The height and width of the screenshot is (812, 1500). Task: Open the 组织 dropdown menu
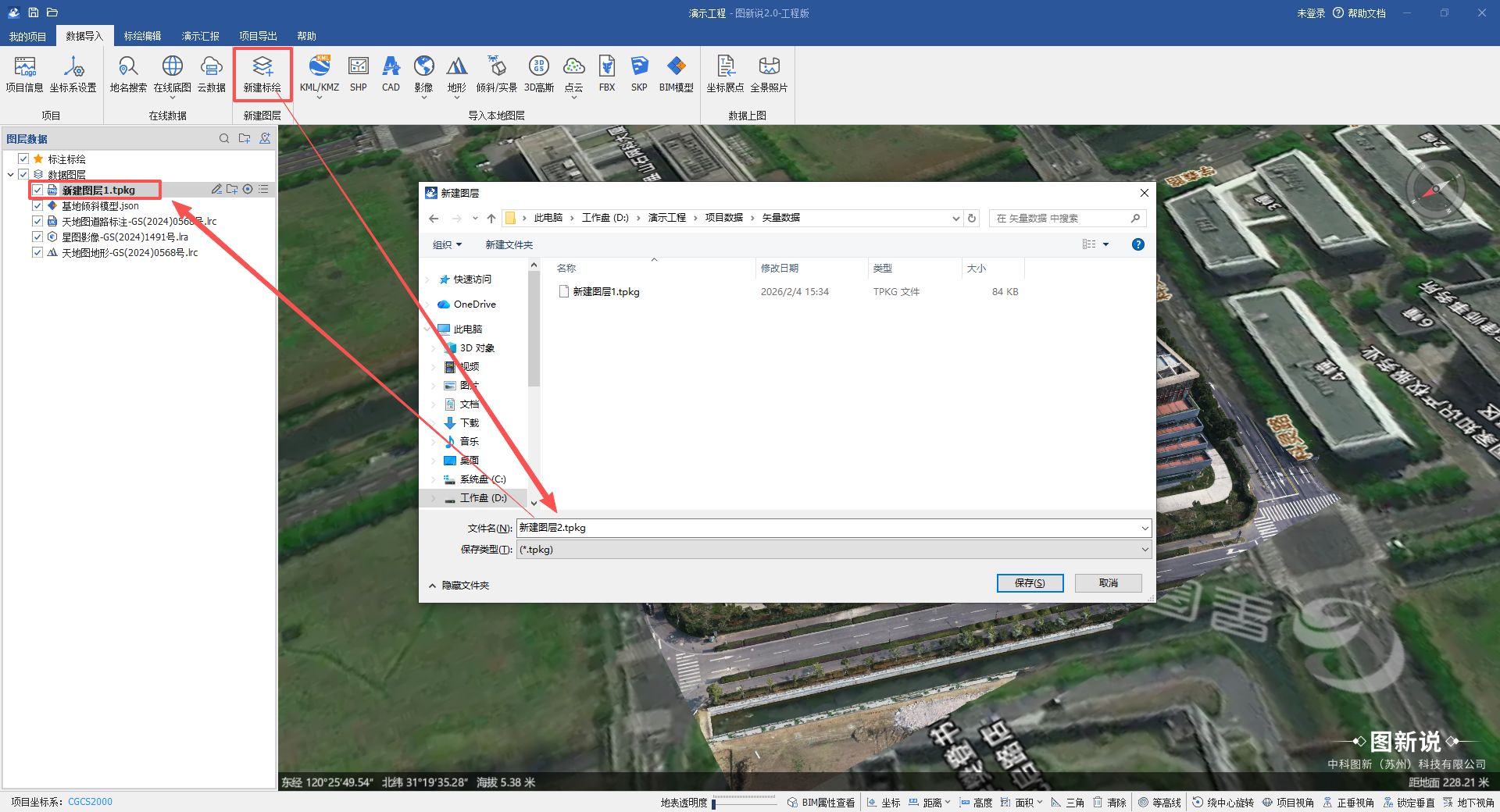click(448, 244)
